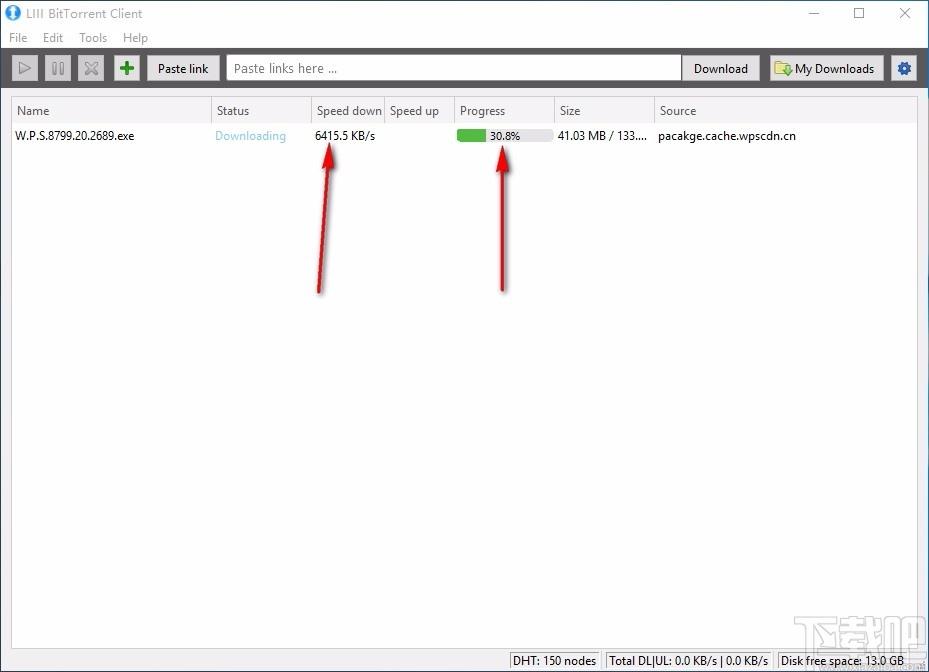
Task: Open the Help menu
Action: click(x=135, y=37)
